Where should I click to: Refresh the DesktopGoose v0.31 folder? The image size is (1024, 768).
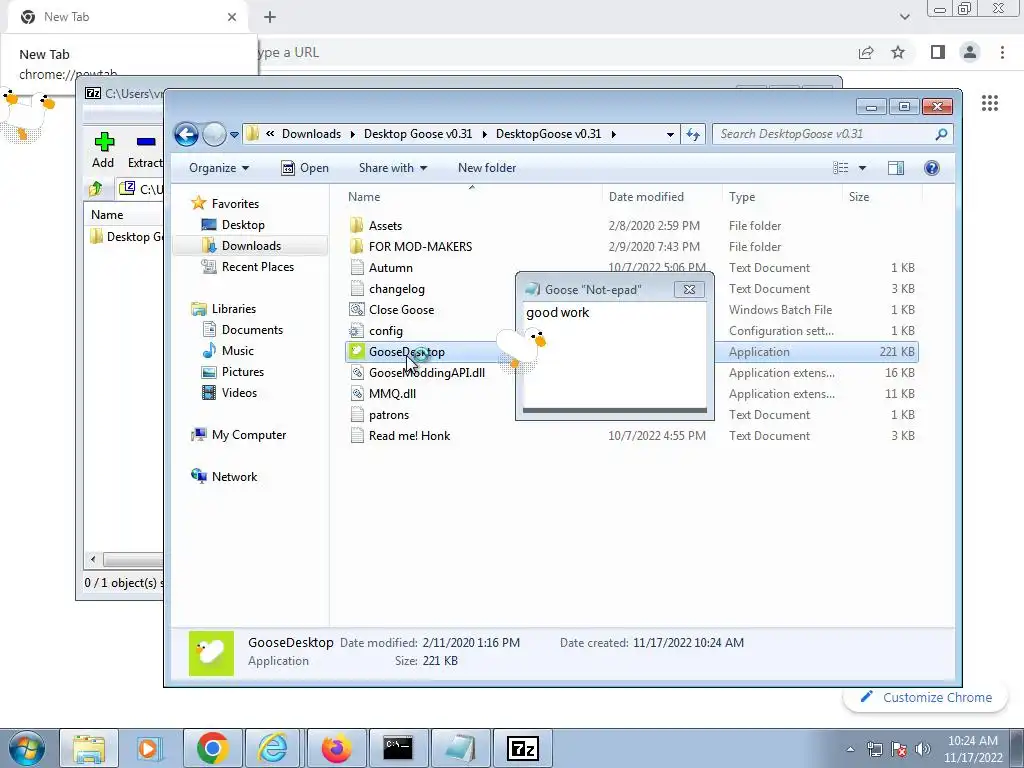[693, 135]
